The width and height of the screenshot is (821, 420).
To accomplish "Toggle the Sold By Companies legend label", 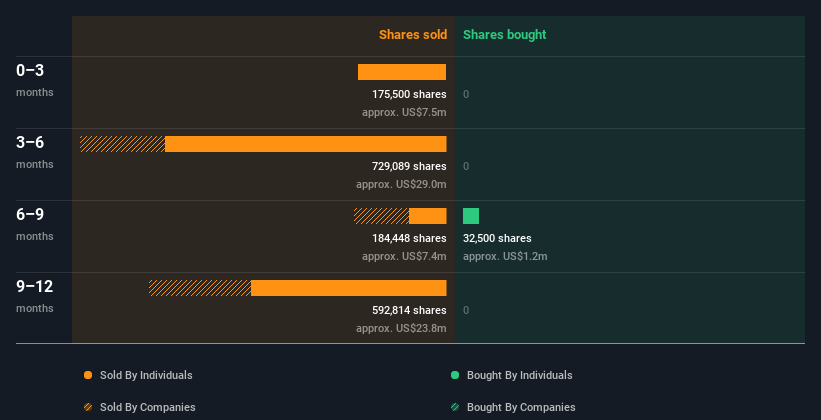I will point(147,407).
